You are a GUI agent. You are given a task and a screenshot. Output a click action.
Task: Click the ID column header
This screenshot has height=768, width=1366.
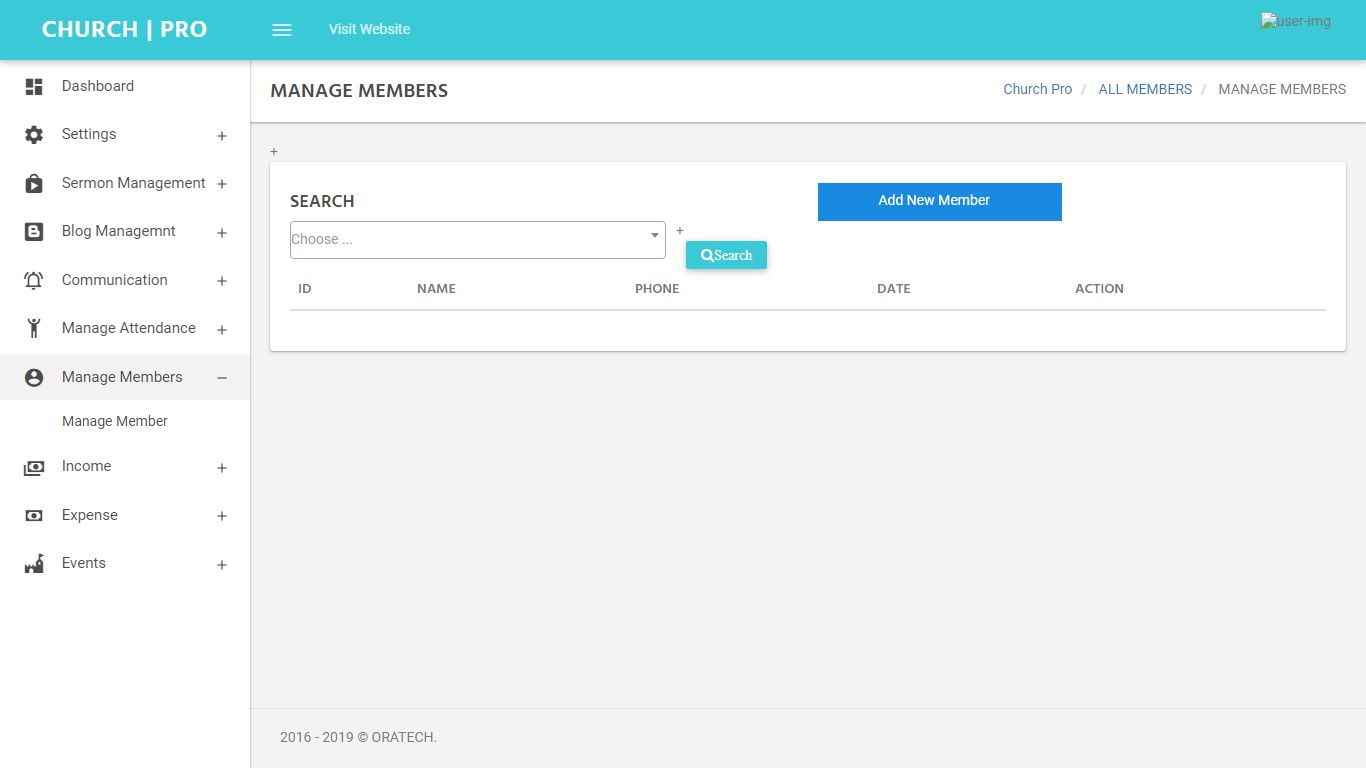pyautogui.click(x=305, y=289)
